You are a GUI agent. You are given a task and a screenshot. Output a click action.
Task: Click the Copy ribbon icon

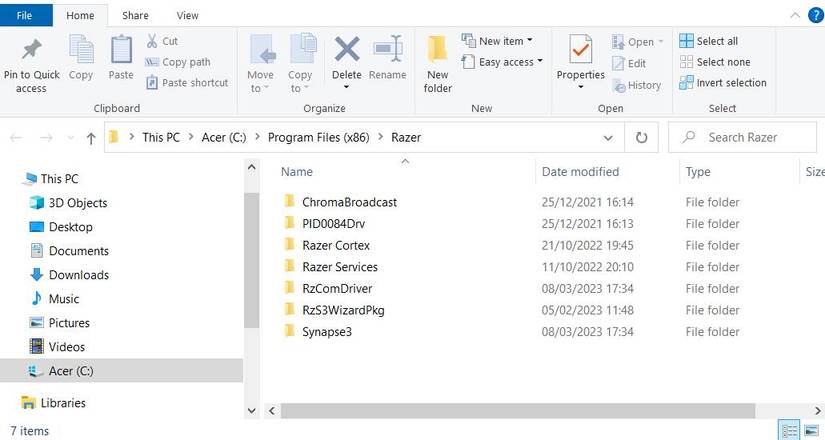pyautogui.click(x=81, y=49)
